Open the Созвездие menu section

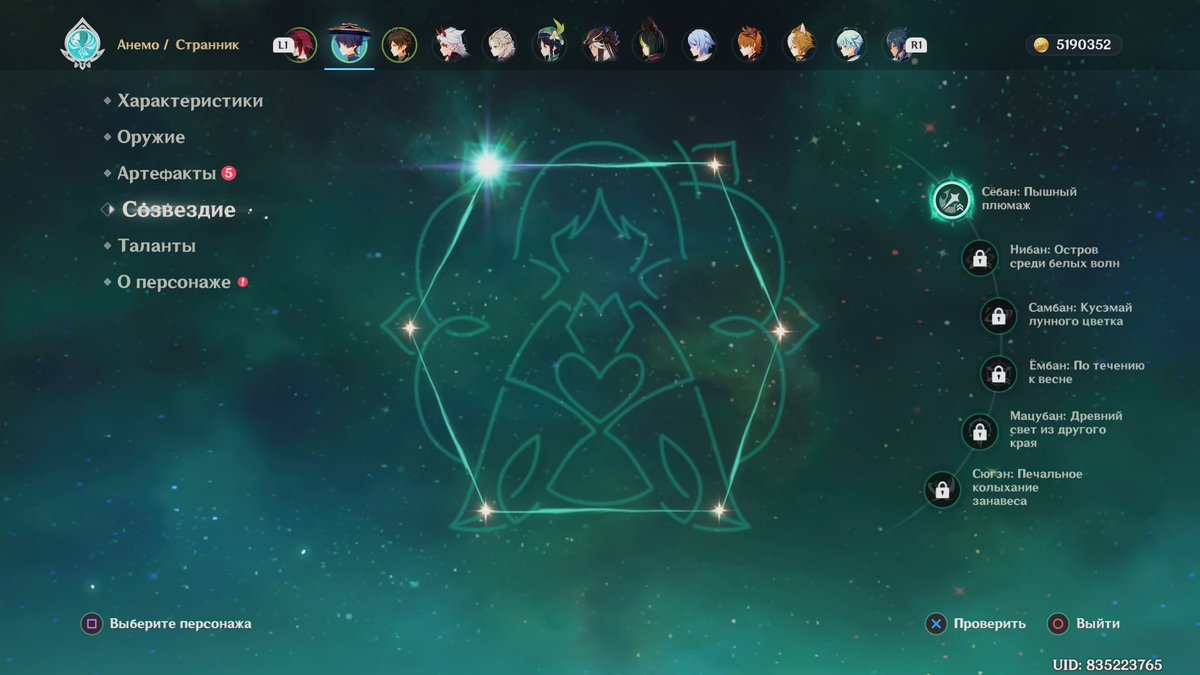click(179, 210)
